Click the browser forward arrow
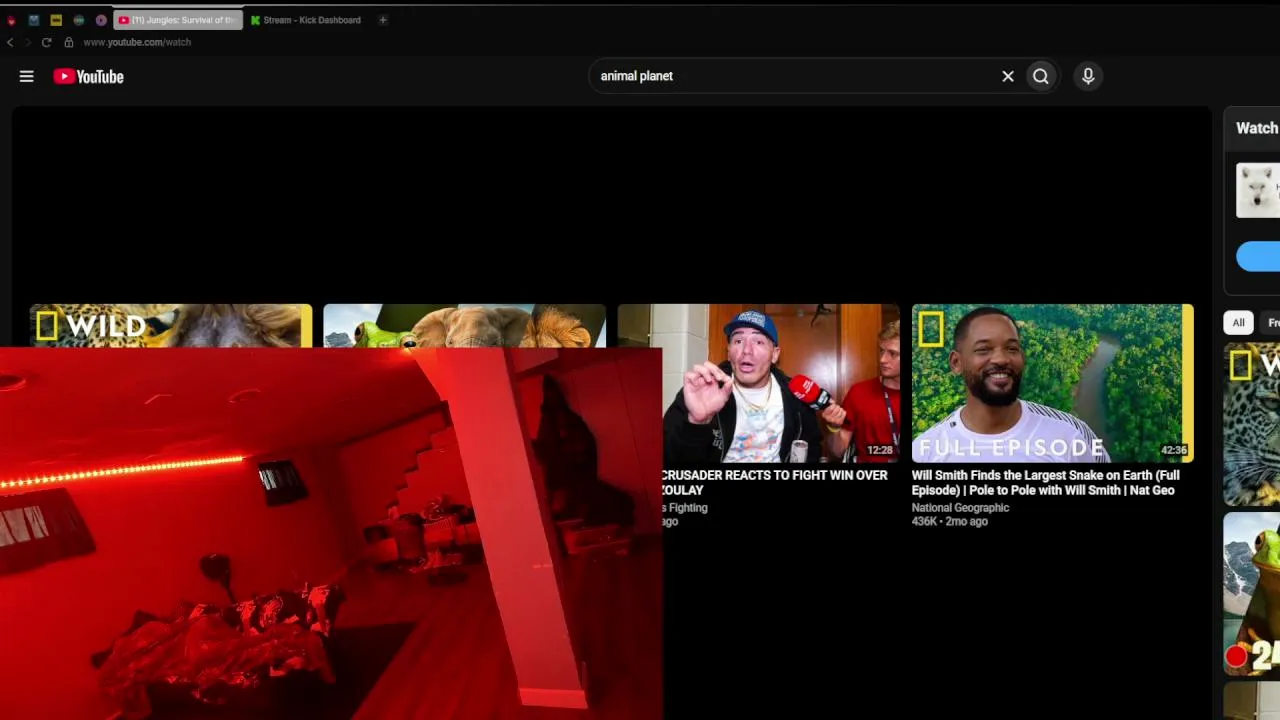The height and width of the screenshot is (720, 1280). [x=27, y=42]
